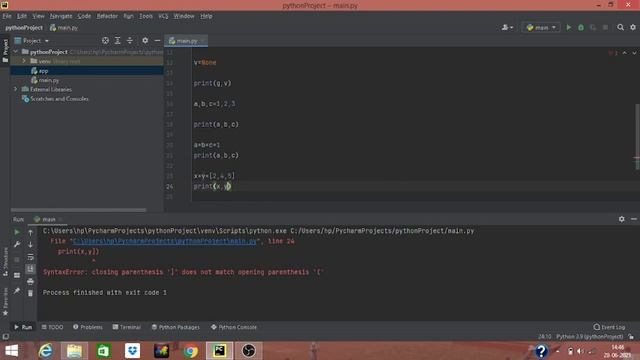This screenshot has height=360, width=640.
Task: Open the VCS menu
Action: 163,16
